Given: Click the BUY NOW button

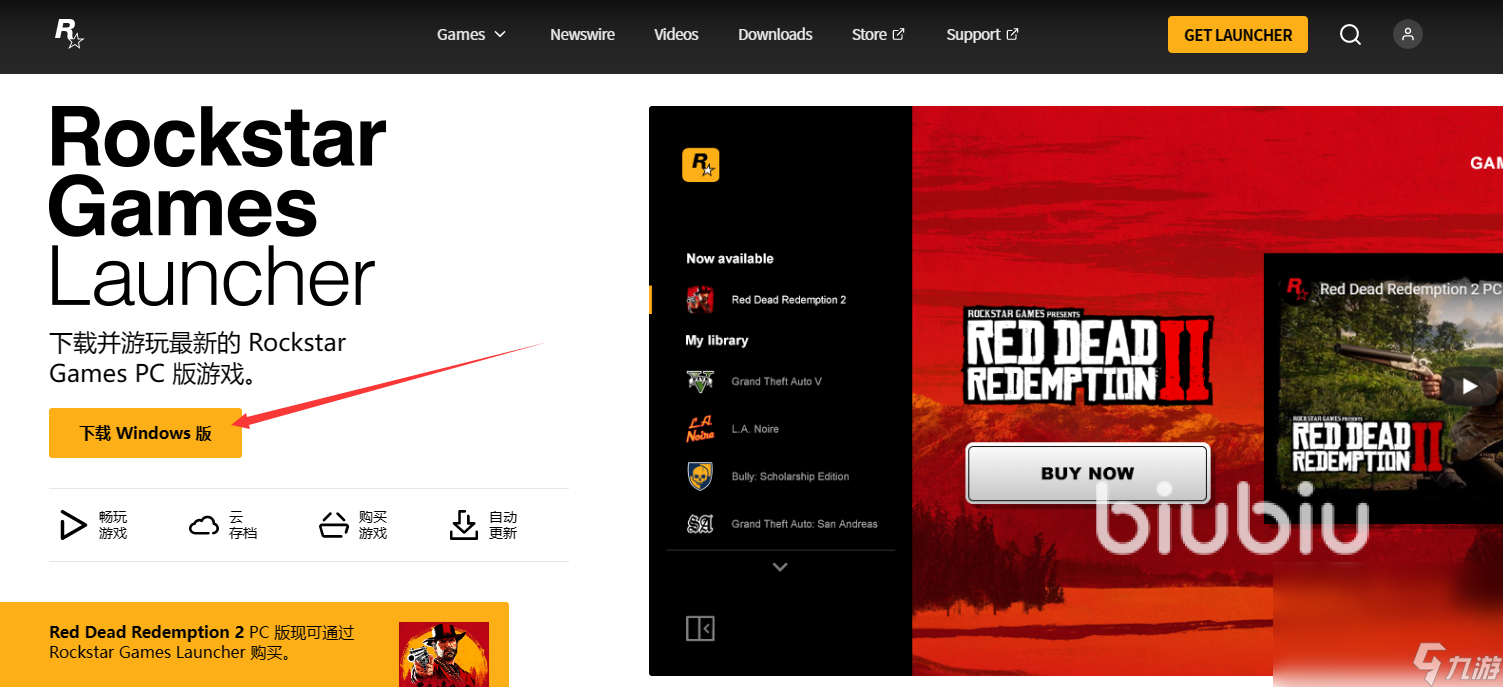Looking at the screenshot, I should tap(1088, 473).
